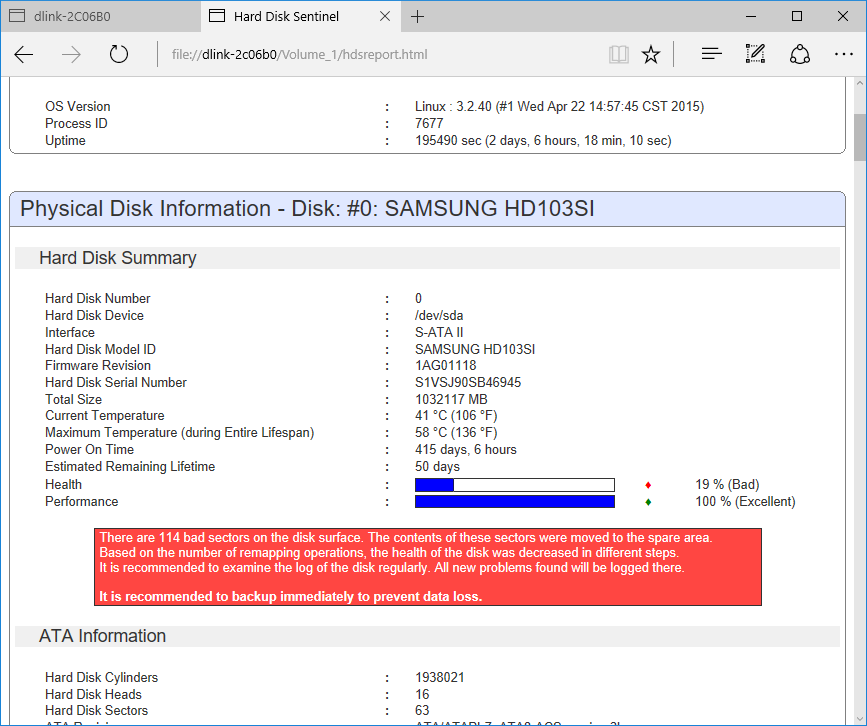
Task: Click the 19 % (Bad) health value
Action: [727, 484]
